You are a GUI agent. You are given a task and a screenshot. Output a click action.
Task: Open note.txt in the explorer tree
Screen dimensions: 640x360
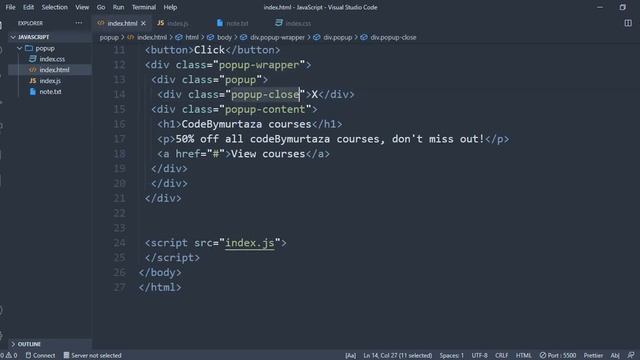[x=50, y=92]
